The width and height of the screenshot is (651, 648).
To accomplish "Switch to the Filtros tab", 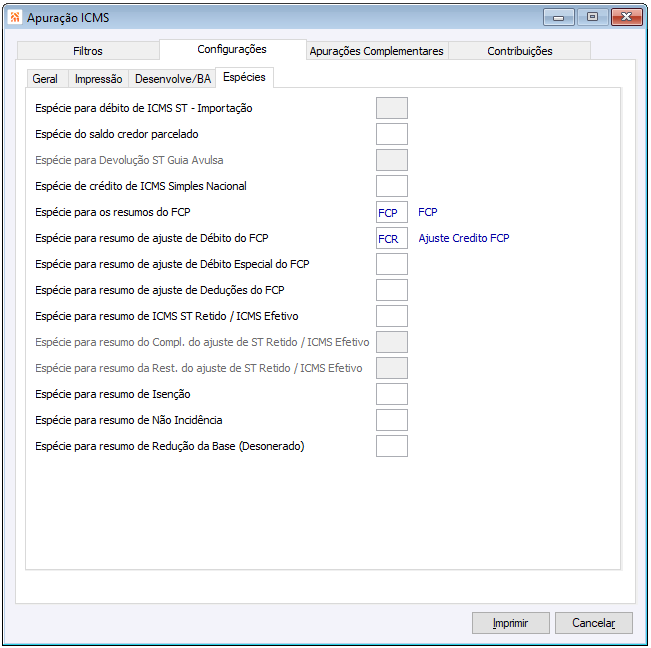I will (88, 51).
